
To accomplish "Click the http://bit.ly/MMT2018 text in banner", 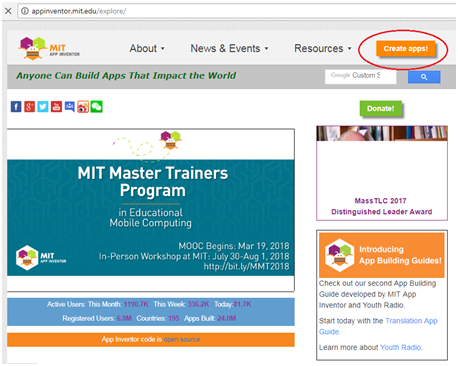I will [x=246, y=267].
